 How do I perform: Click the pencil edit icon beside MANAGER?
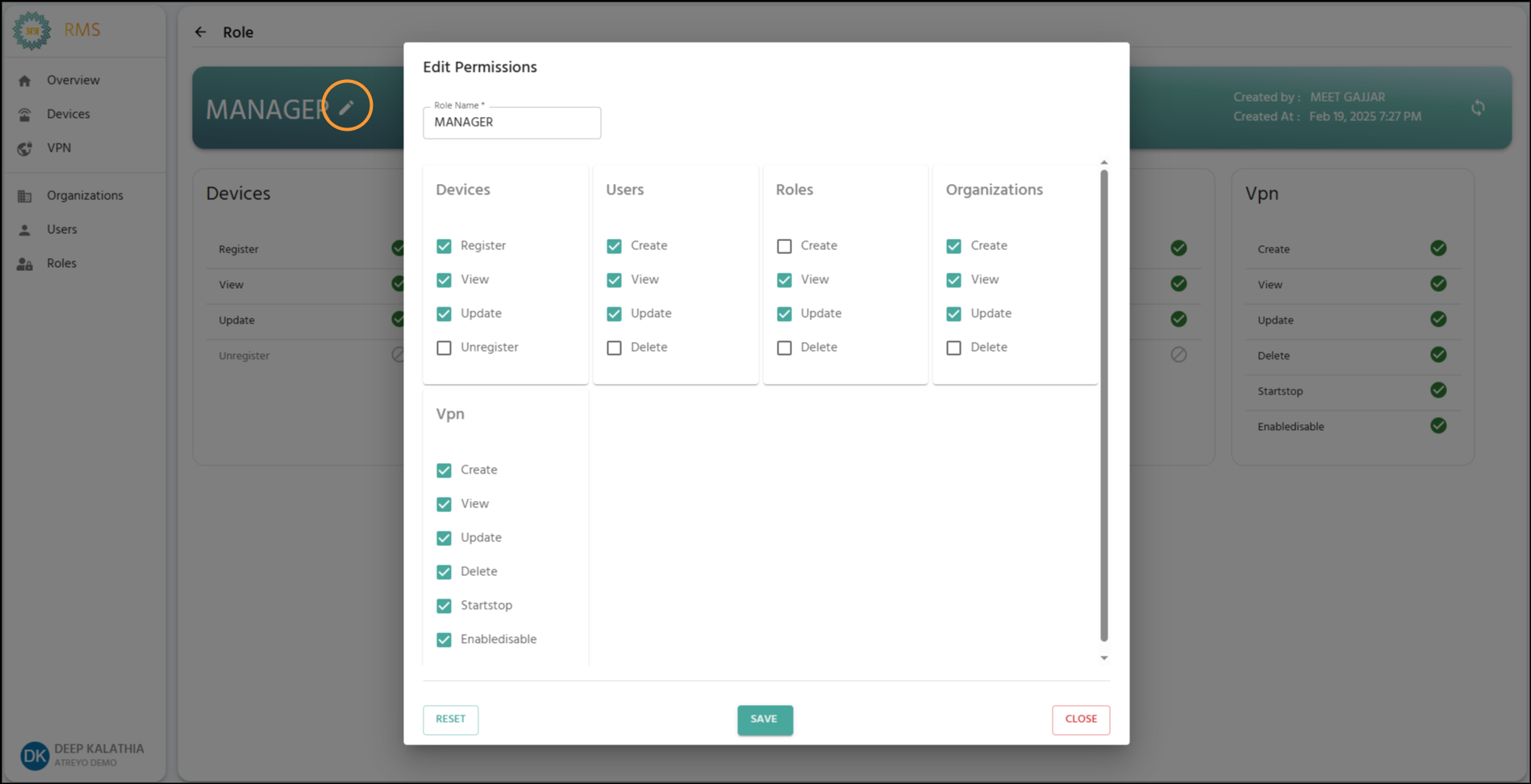[x=346, y=107]
